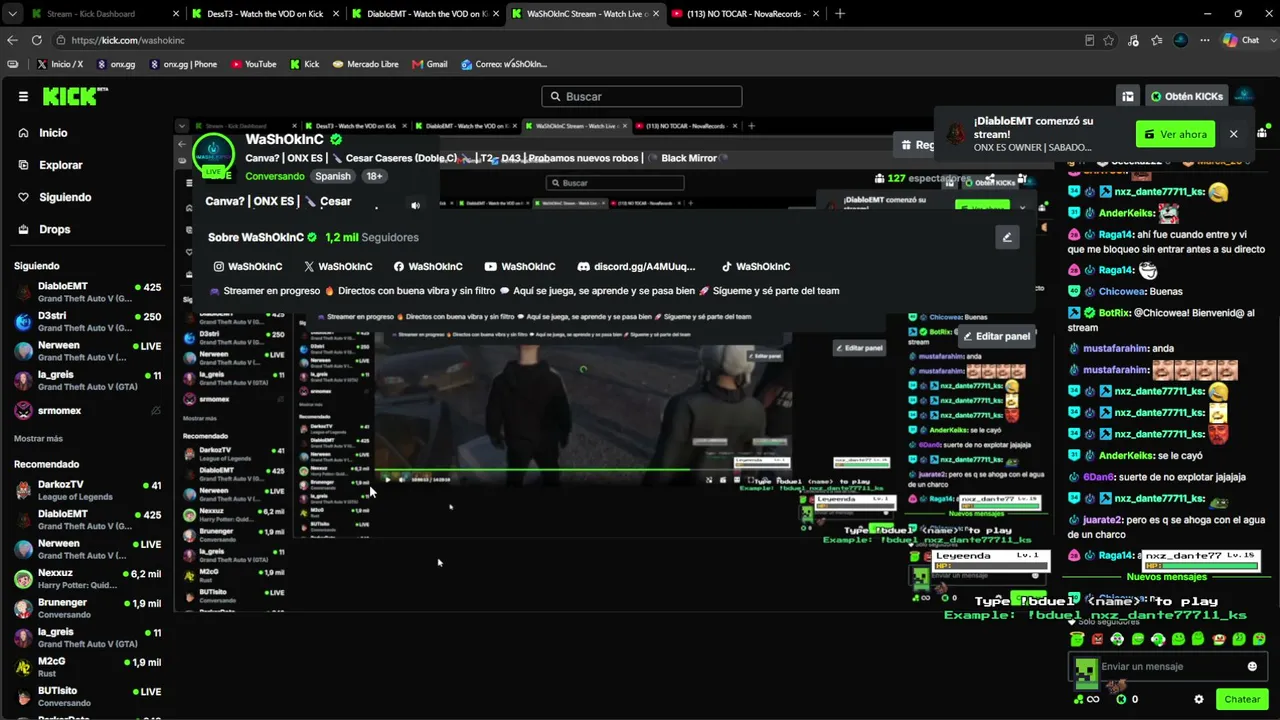Screen dimensions: 1280x720
Task: Click the browser back arrow
Action: pos(12,40)
